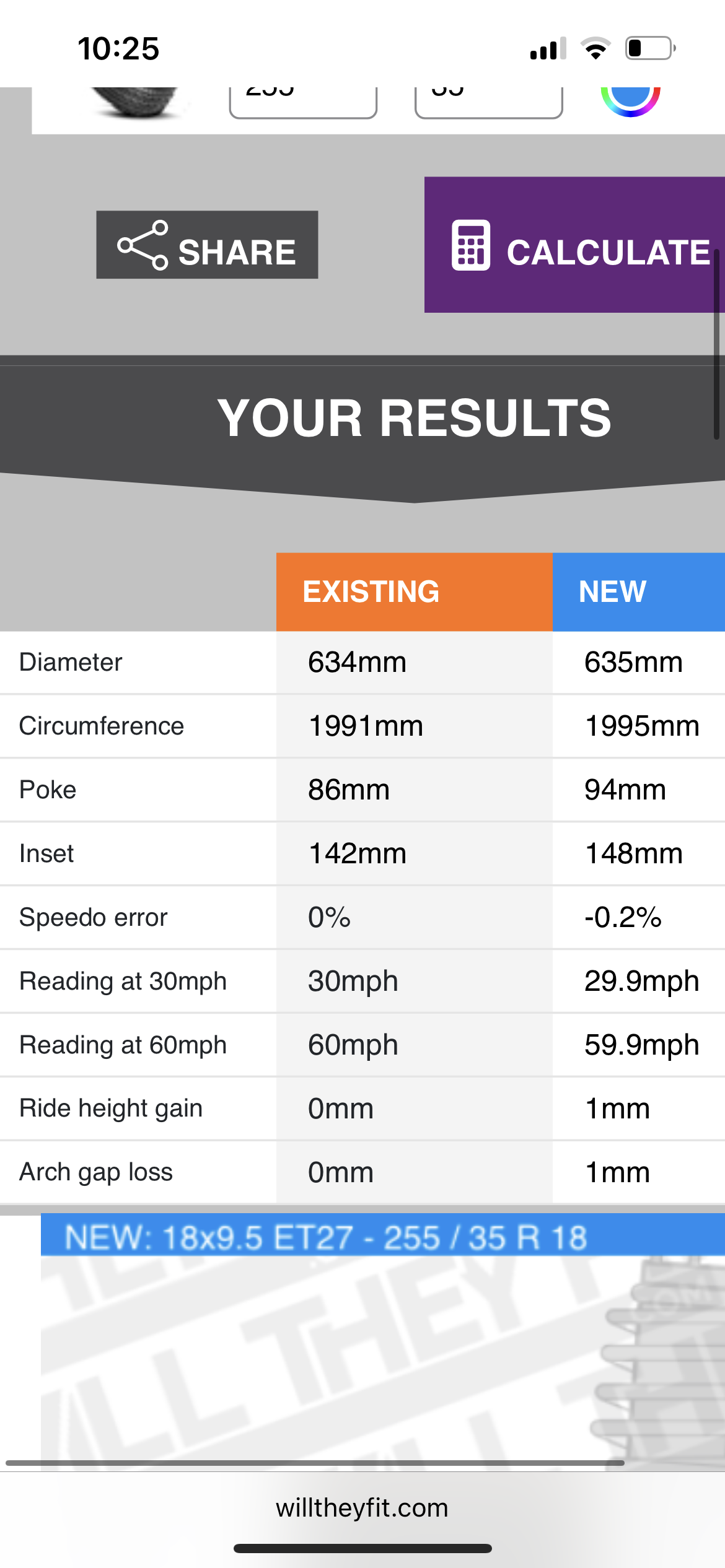Select the EXISTING column header
The height and width of the screenshot is (1568, 725).
click(414, 591)
